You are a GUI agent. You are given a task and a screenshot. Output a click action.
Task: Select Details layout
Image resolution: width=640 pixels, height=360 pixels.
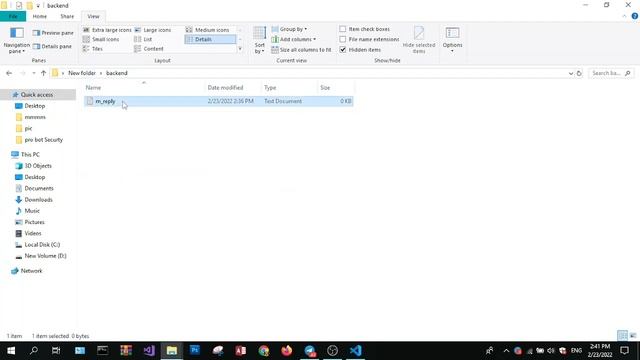point(210,39)
